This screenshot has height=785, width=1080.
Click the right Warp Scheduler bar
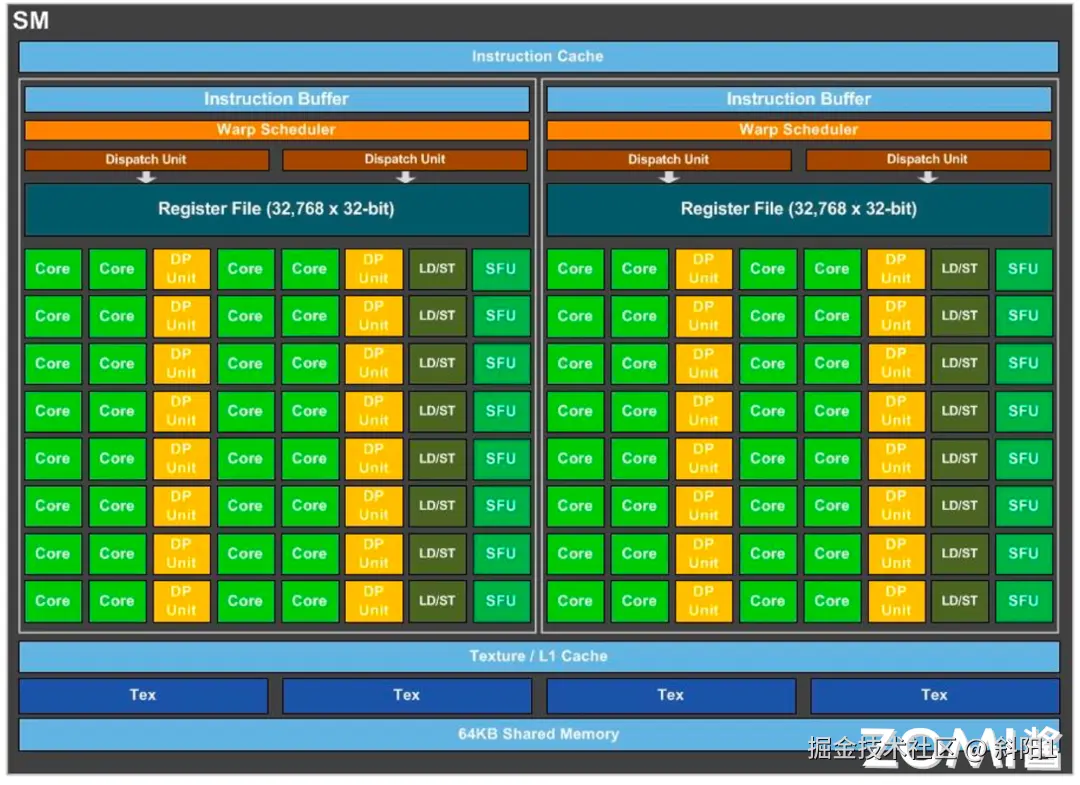pyautogui.click(x=798, y=129)
